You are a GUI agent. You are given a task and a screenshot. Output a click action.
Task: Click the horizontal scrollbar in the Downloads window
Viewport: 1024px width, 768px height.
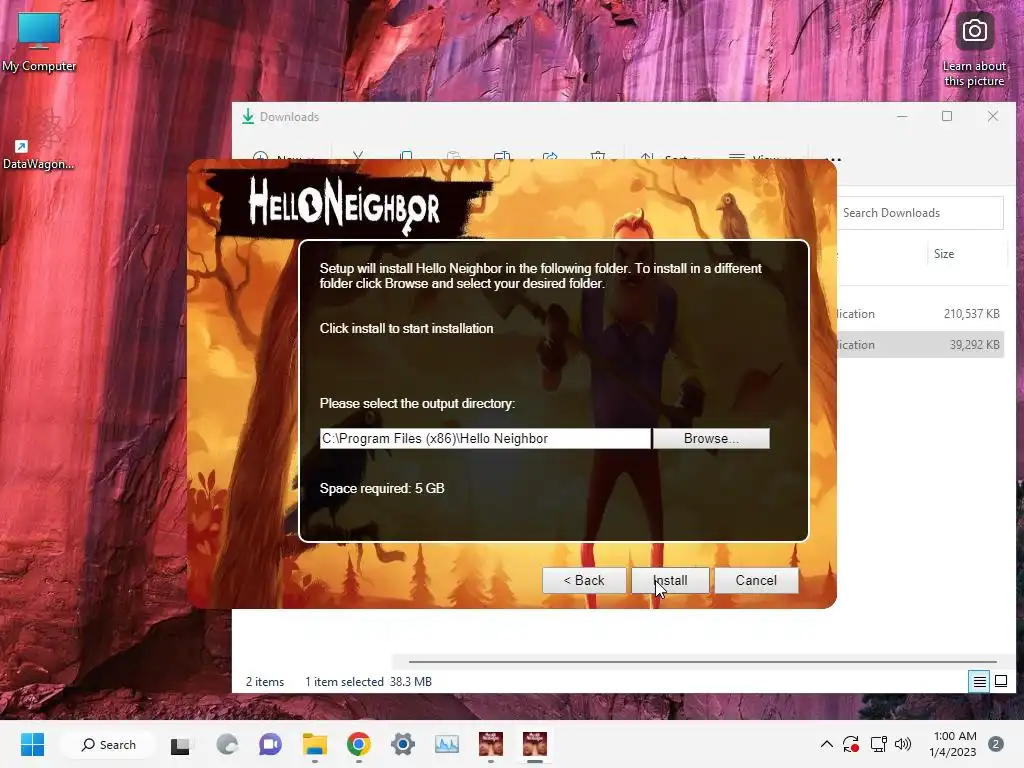(x=702, y=662)
